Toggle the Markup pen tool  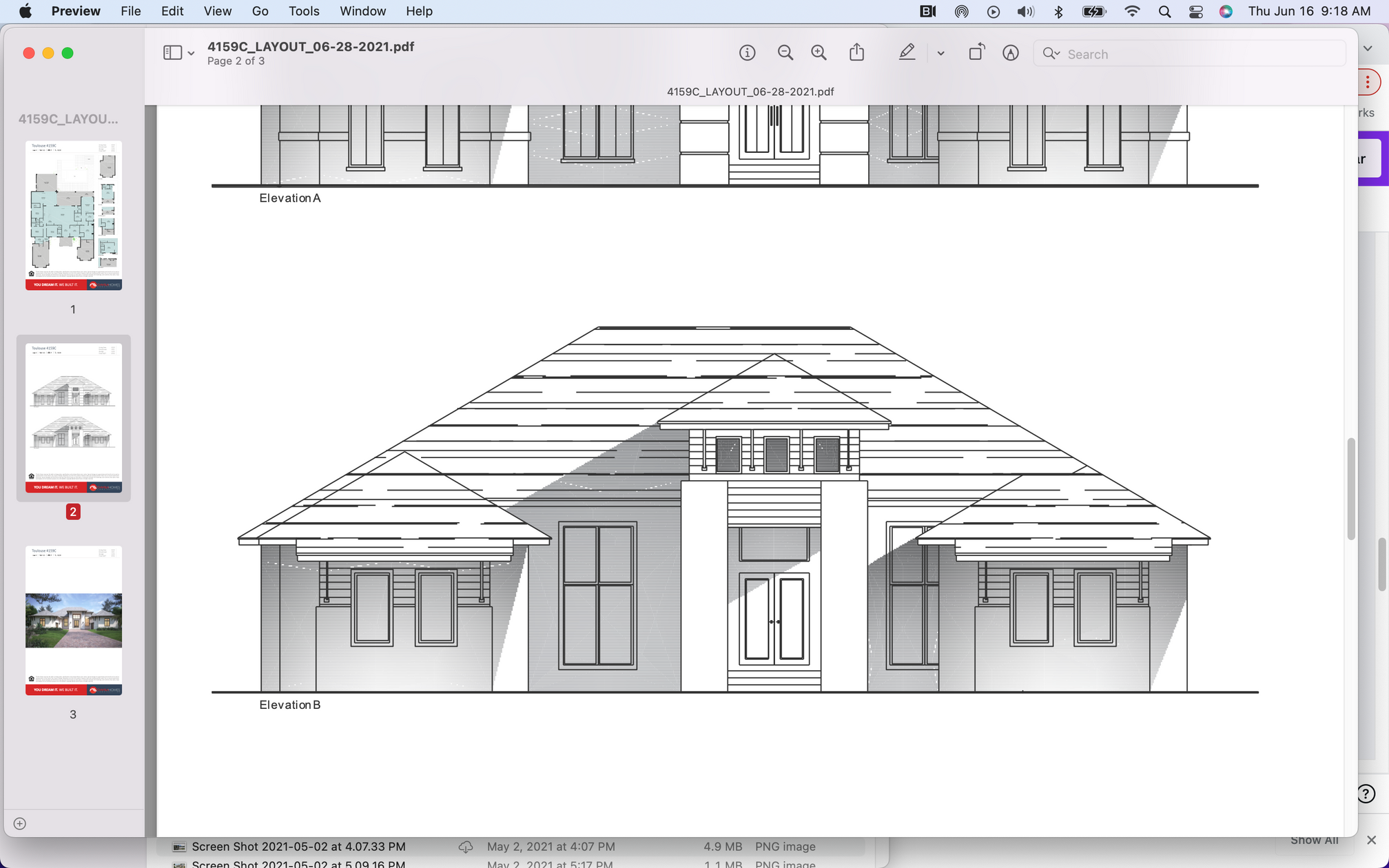click(907, 53)
